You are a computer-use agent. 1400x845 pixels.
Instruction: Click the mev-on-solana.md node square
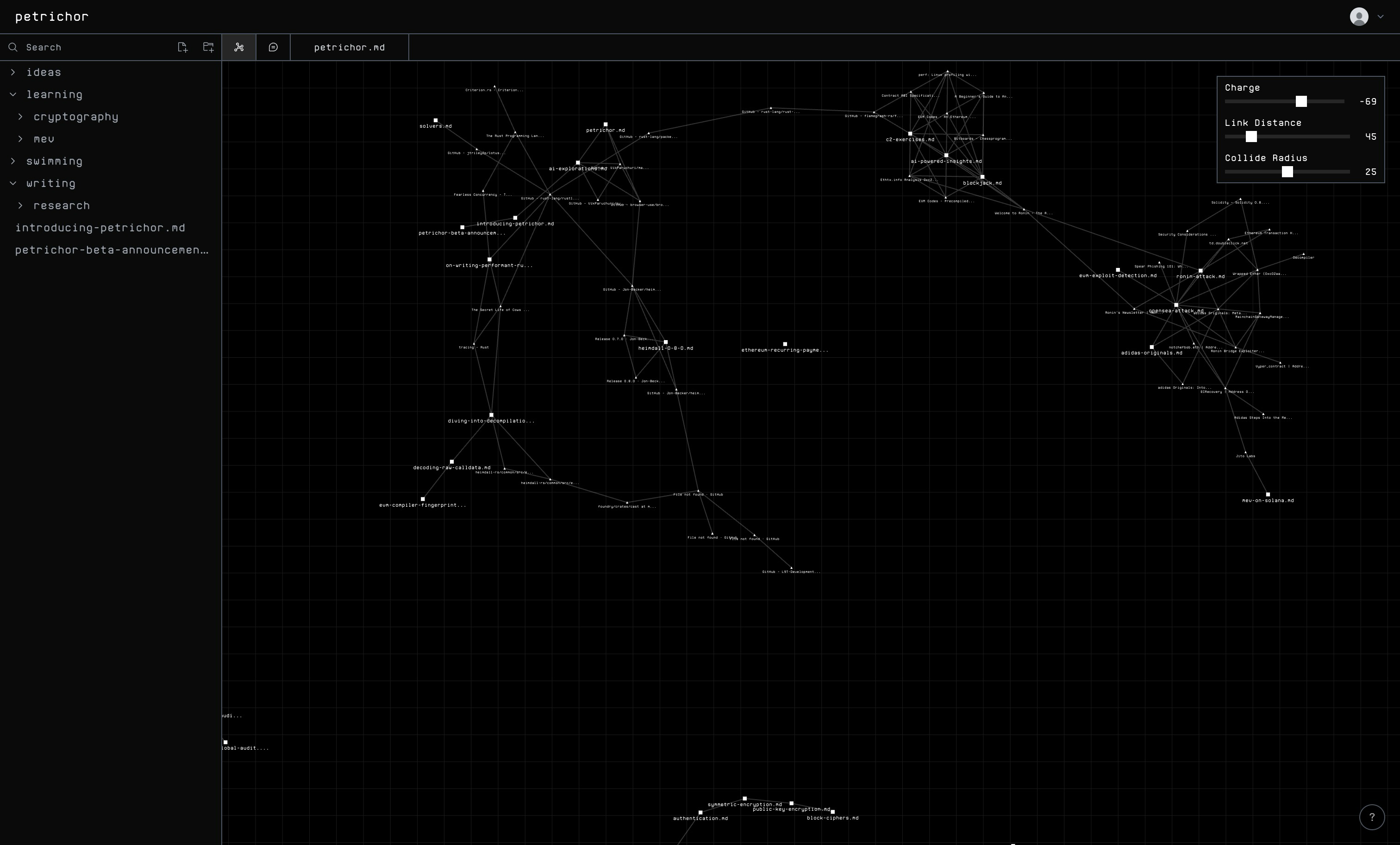click(x=1268, y=495)
